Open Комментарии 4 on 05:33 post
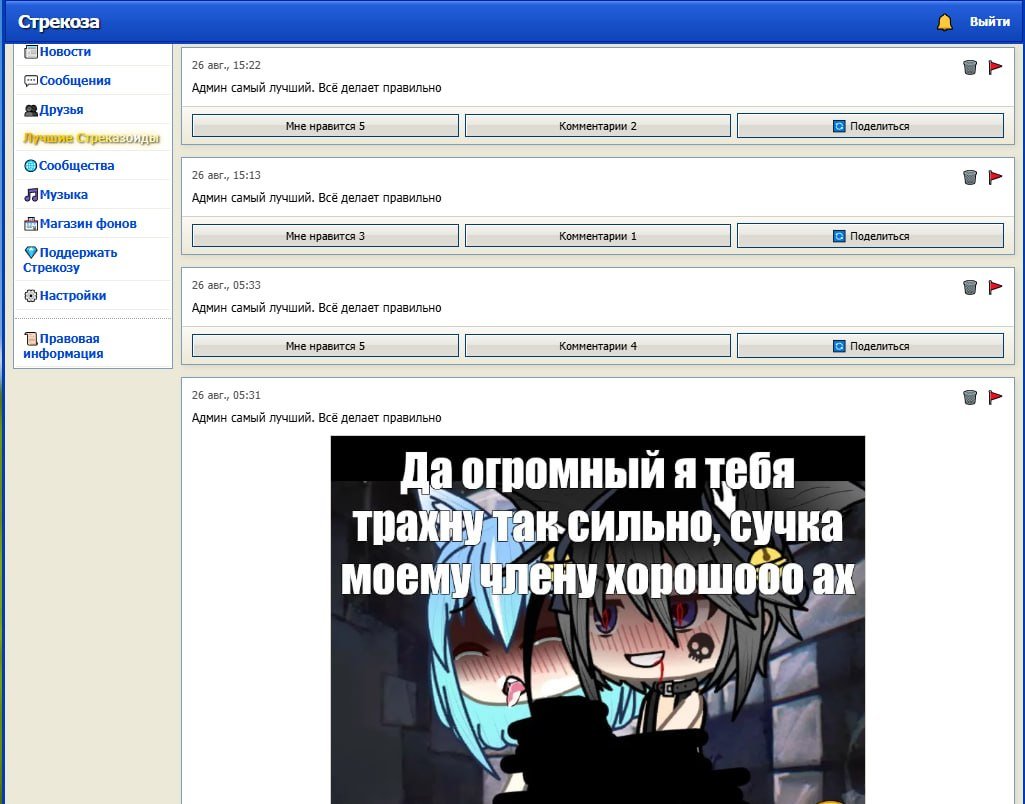Image resolution: width=1025 pixels, height=804 pixels. tap(597, 346)
